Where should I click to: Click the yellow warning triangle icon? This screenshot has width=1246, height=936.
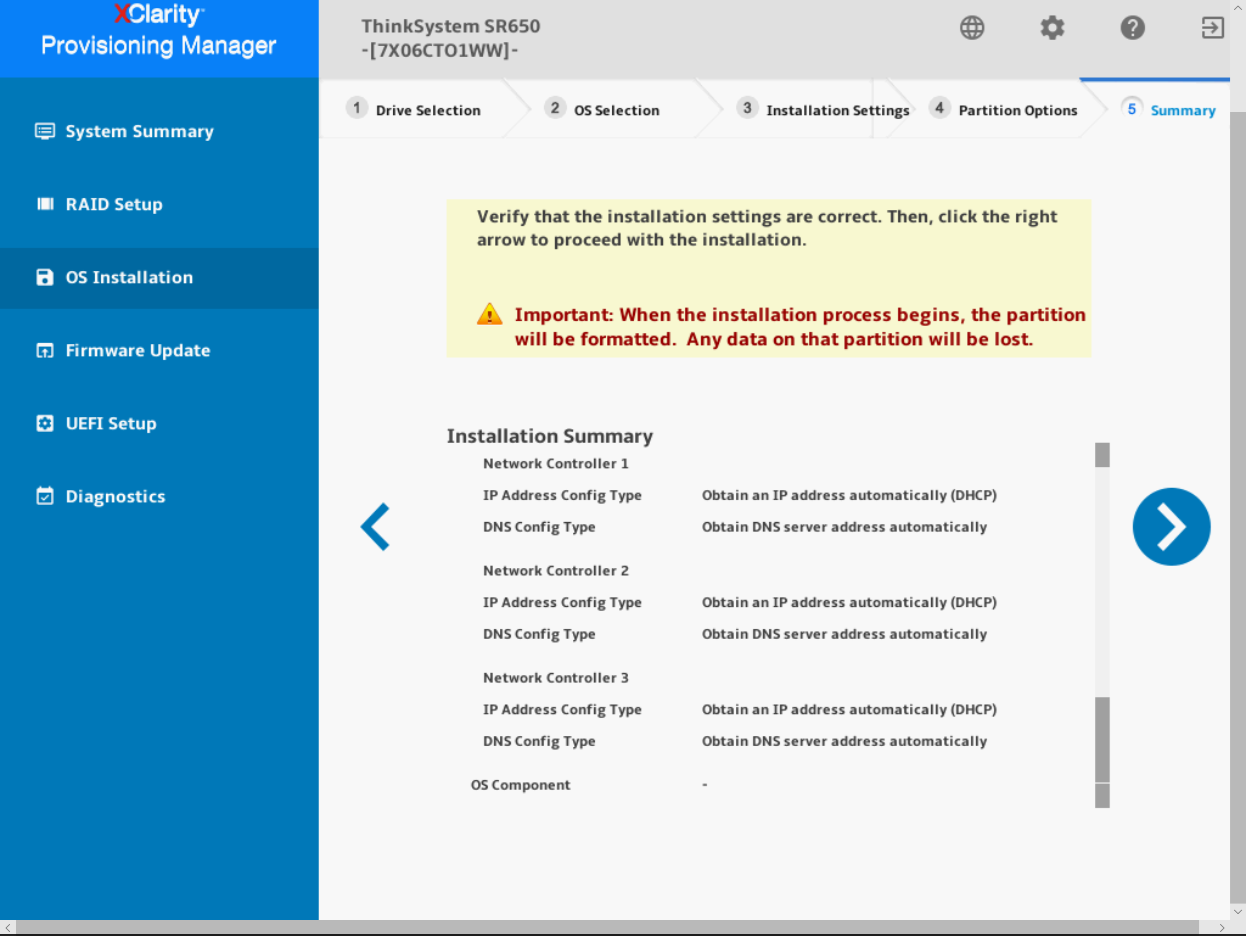(x=489, y=314)
